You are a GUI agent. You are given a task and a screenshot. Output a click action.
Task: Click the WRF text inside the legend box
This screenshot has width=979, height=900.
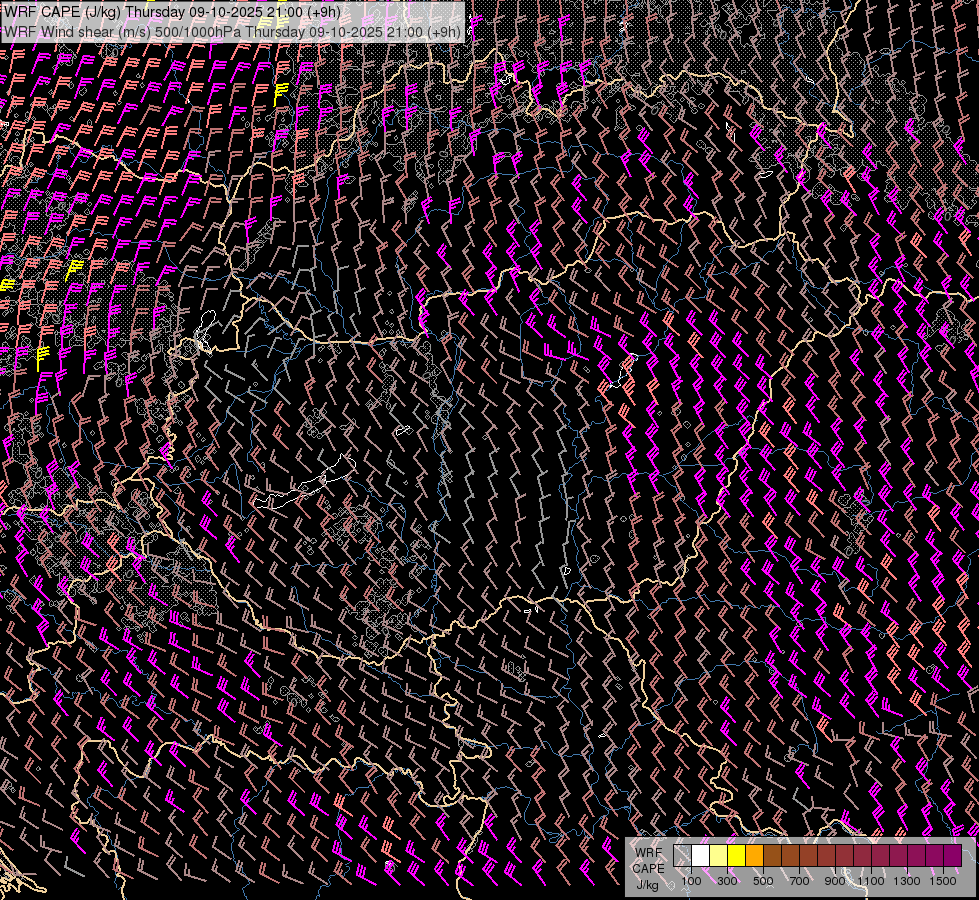coord(647,852)
